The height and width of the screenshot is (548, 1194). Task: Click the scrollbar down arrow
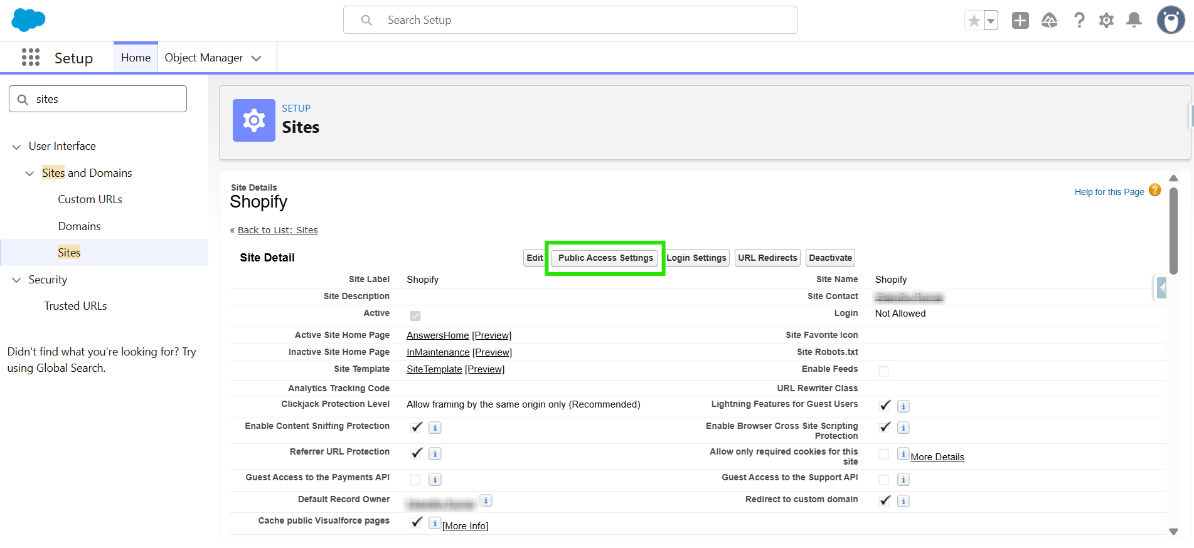[1173, 531]
